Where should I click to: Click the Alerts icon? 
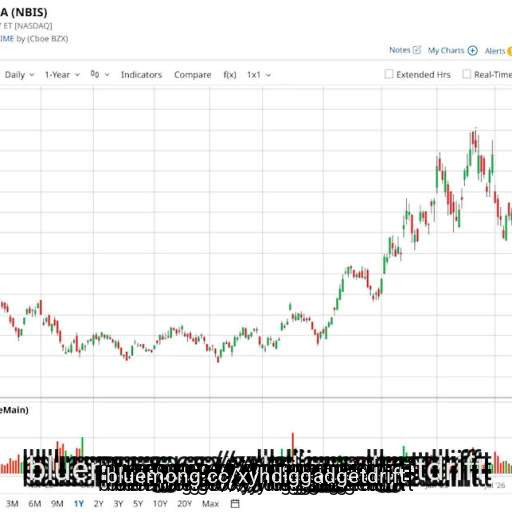[509, 51]
